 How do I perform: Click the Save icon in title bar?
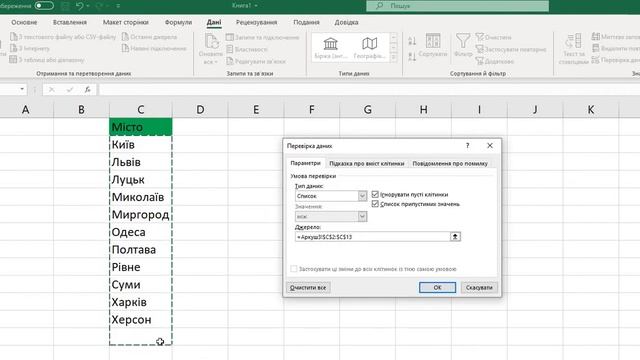click(65, 6)
